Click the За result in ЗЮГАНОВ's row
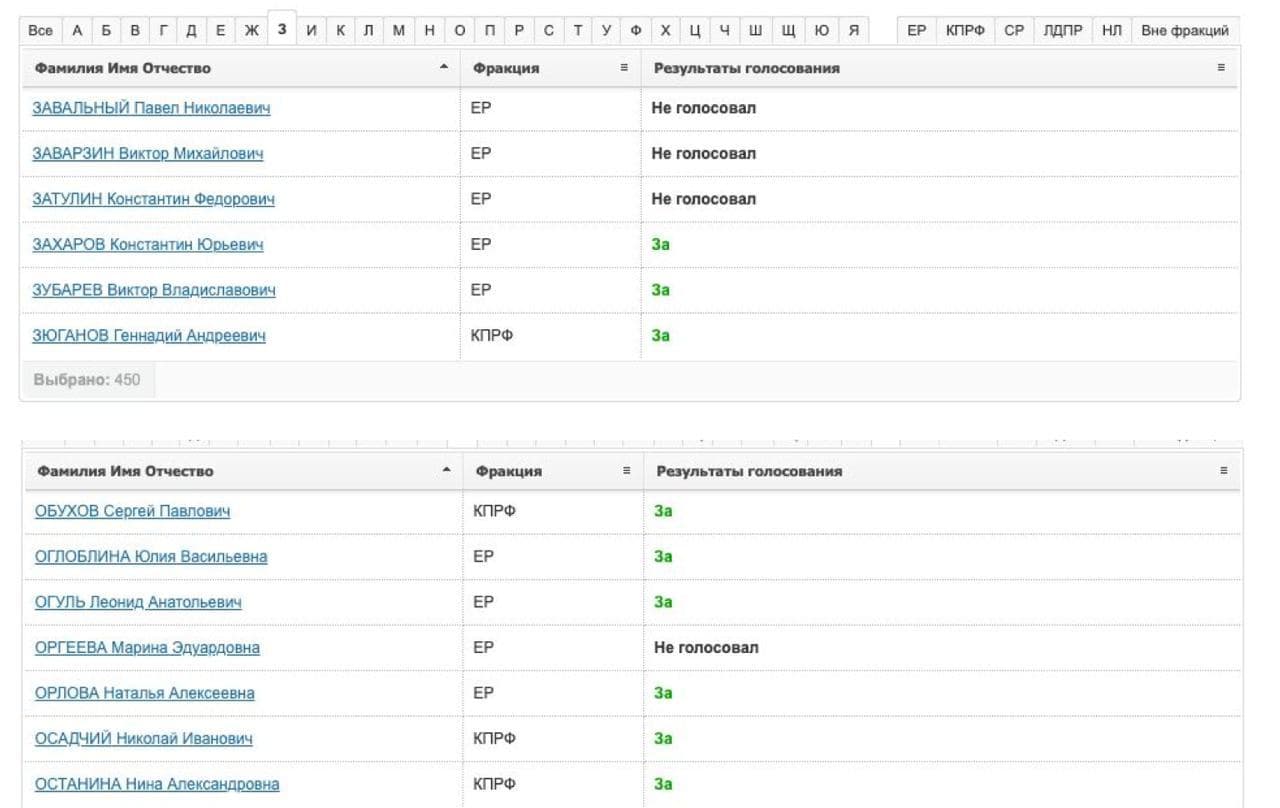The image size is (1280, 808). pos(660,336)
